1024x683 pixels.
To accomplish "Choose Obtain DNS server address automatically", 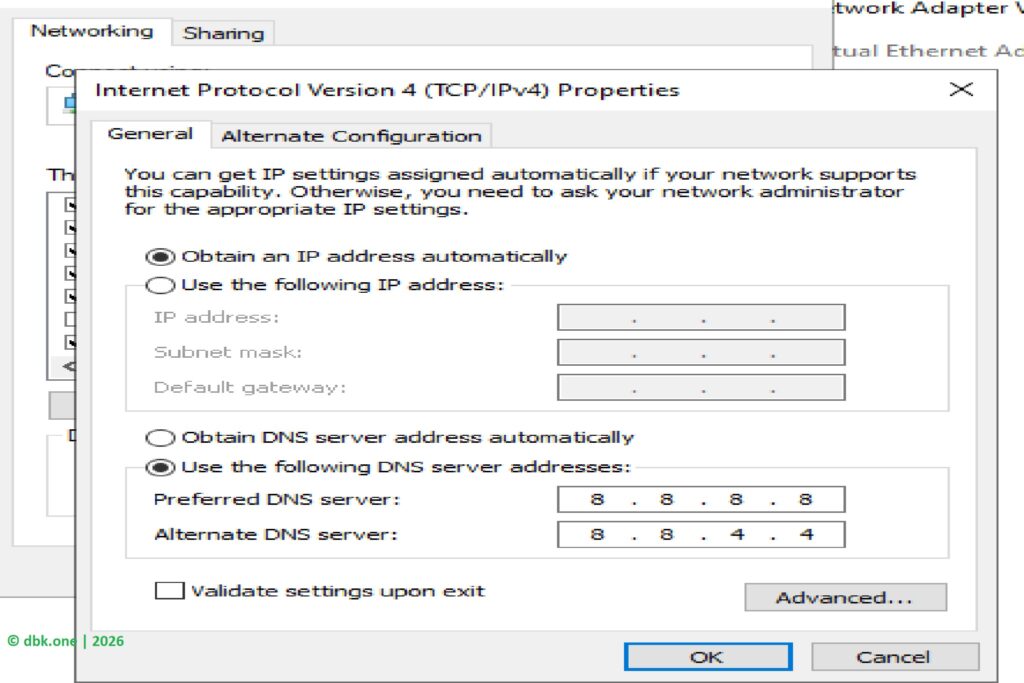I will pyautogui.click(x=160, y=438).
